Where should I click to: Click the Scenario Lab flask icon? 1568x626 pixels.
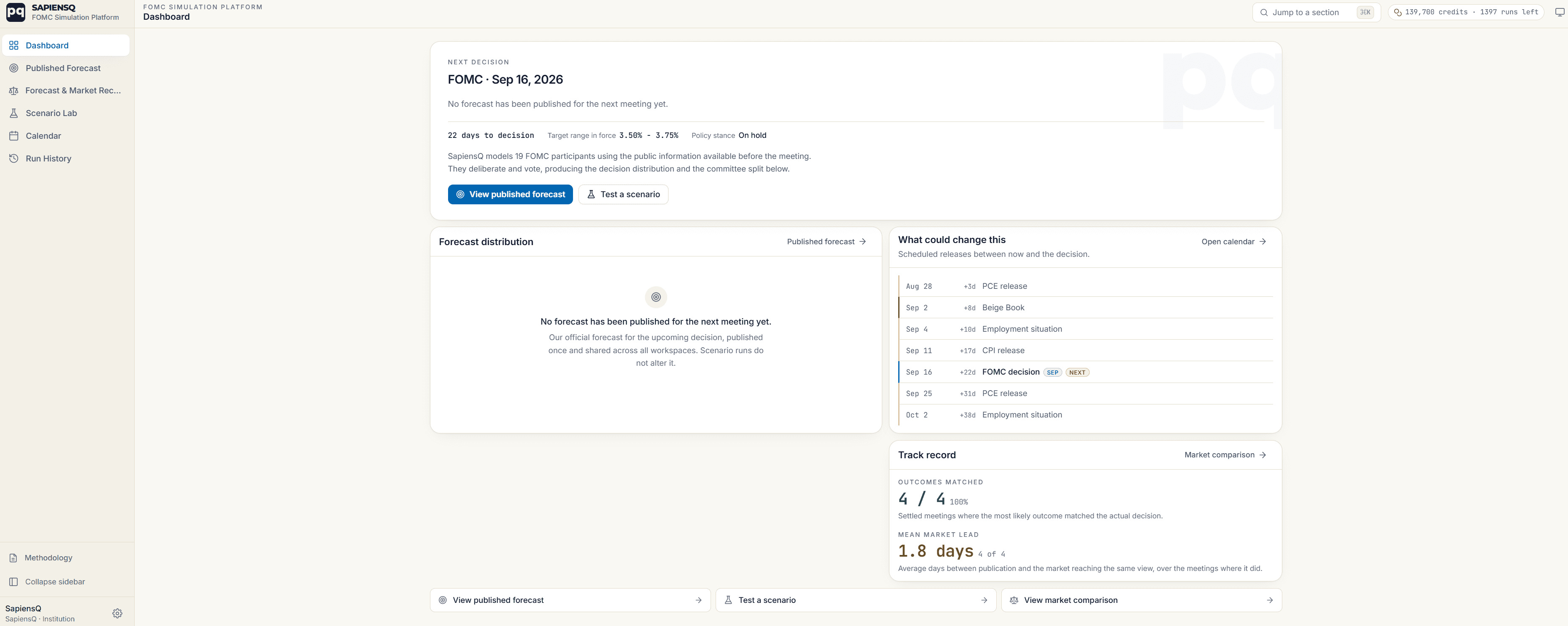14,113
